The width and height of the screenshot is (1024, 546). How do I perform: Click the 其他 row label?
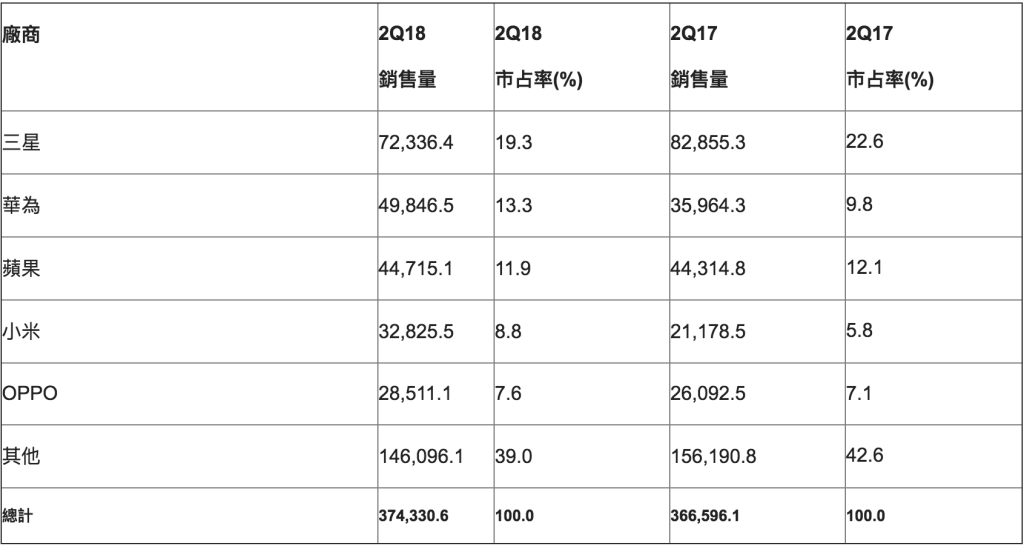pyautogui.click(x=22, y=455)
